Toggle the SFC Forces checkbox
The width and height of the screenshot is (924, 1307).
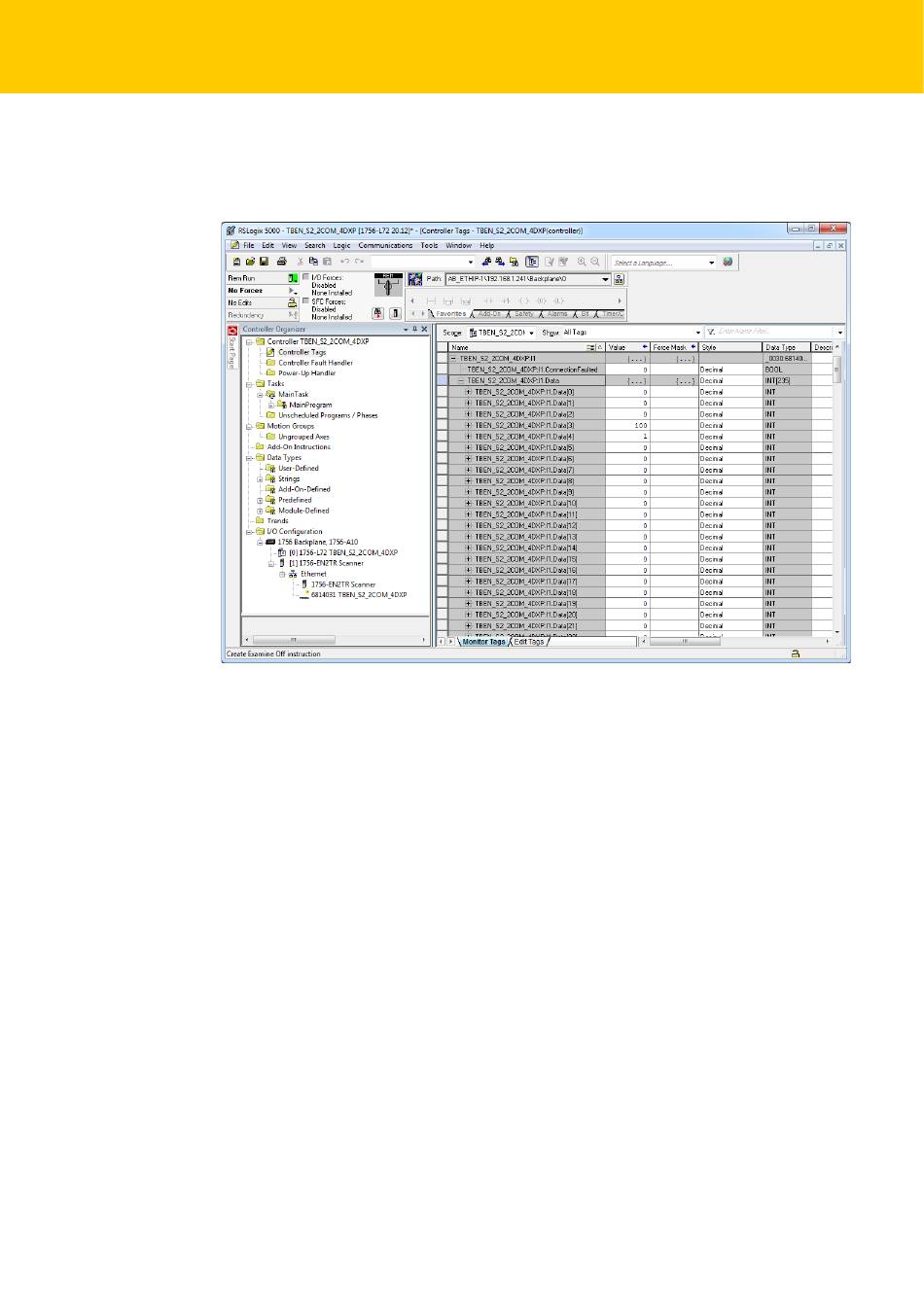click(306, 301)
